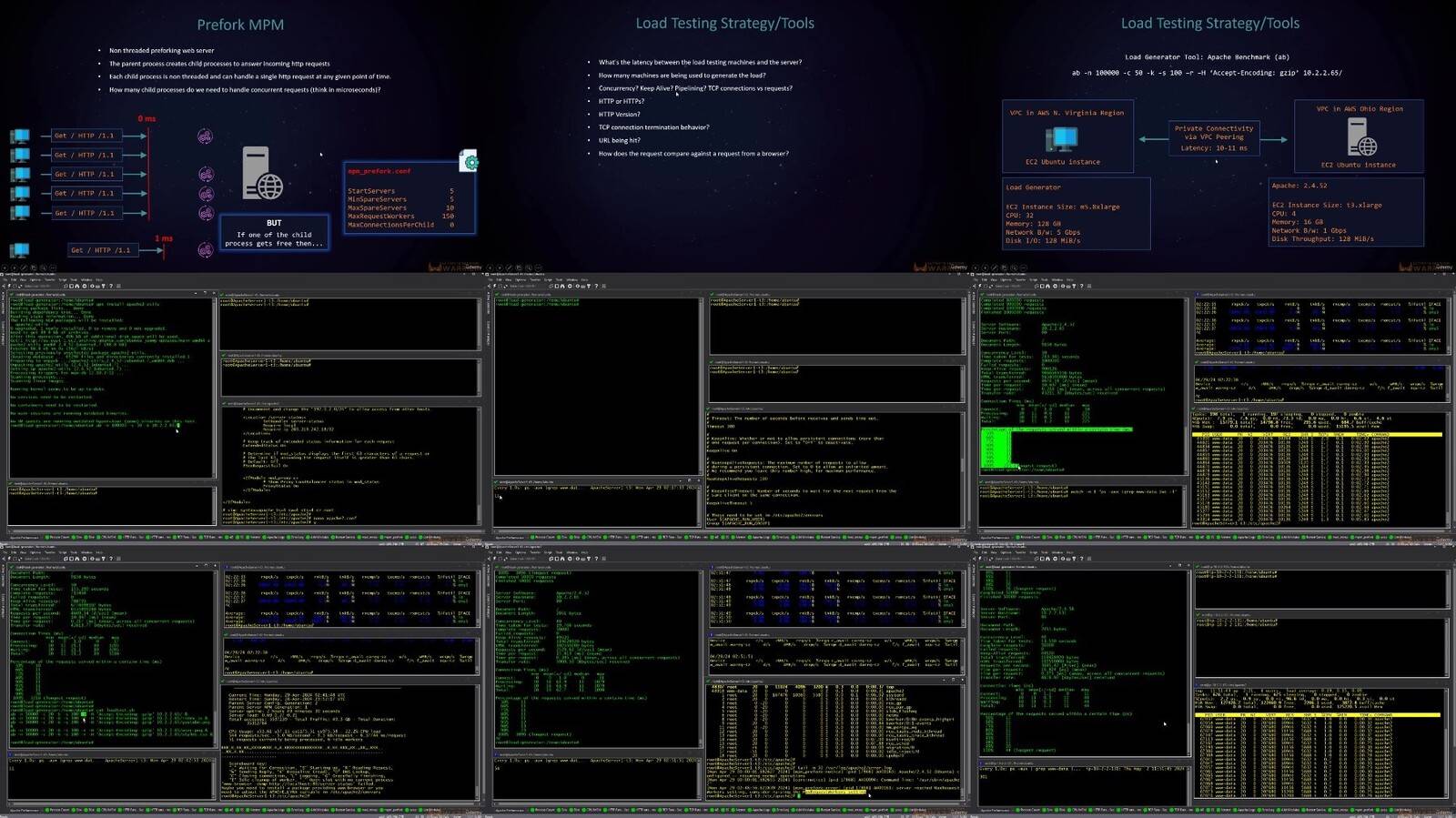Image resolution: width=1456 pixels, height=818 pixels.
Task: Select the 'Network B/w: 1 Gbps' line
Action: [x=1309, y=230]
